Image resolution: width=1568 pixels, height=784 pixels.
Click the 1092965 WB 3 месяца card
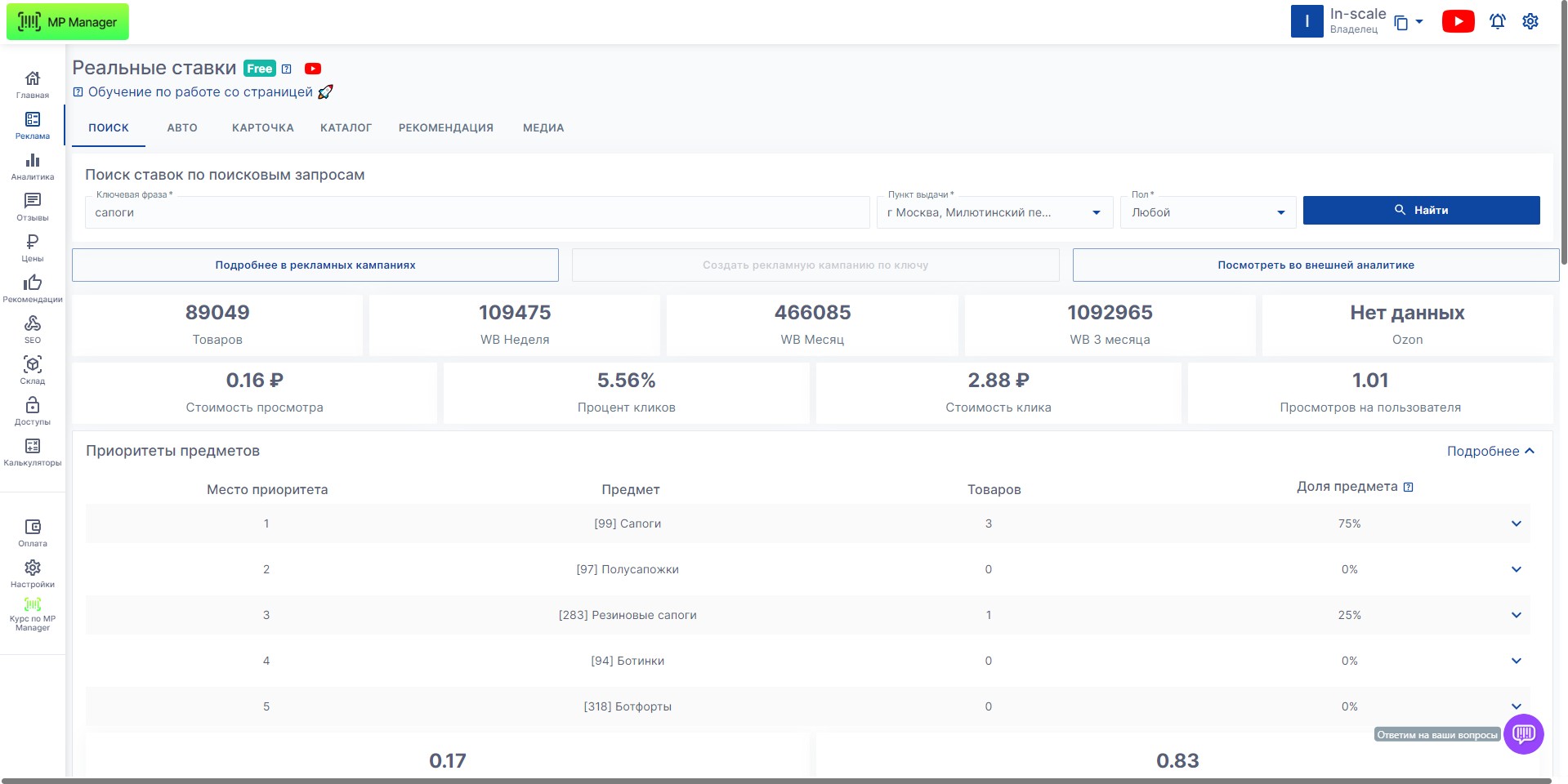[x=1110, y=325]
